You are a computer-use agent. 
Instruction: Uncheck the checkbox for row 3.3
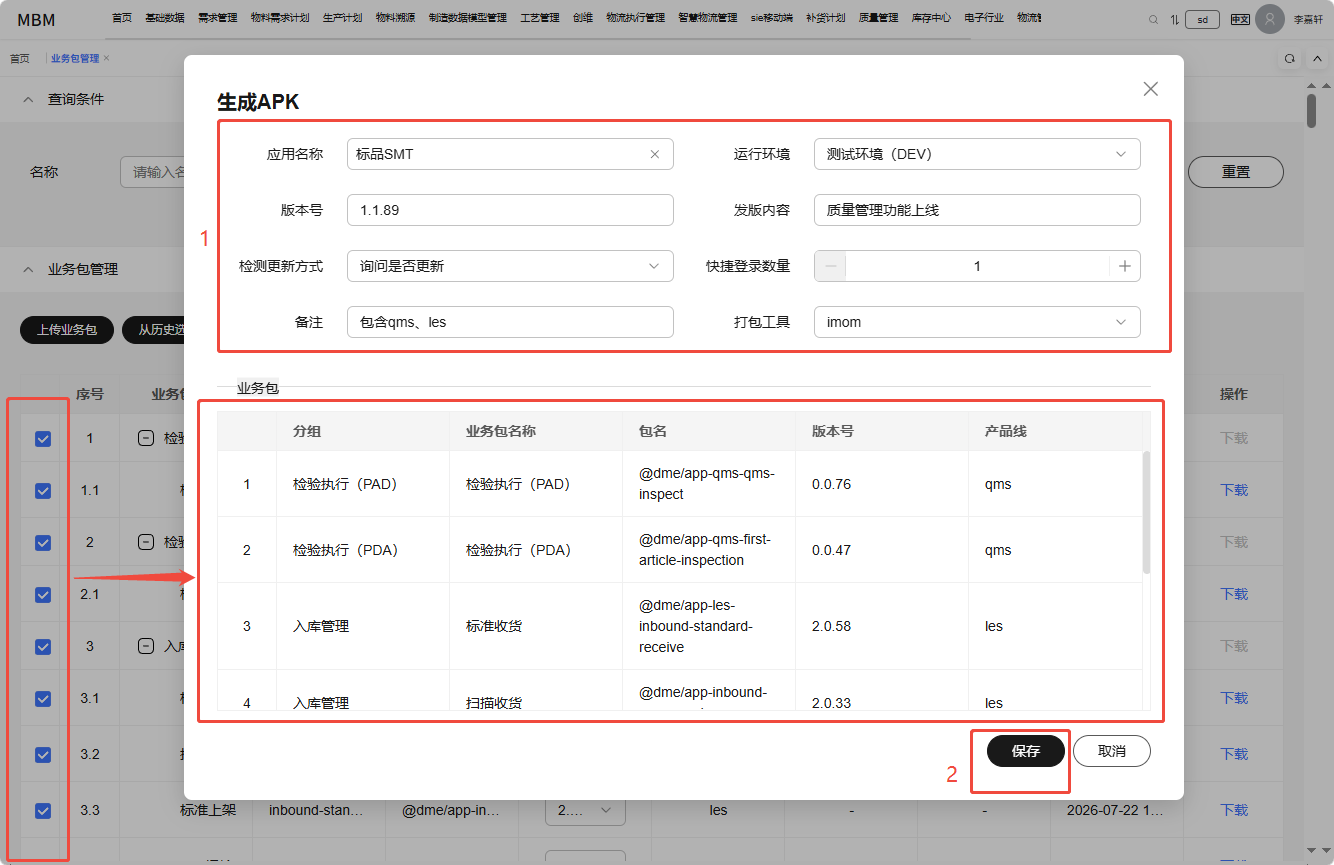pos(43,811)
